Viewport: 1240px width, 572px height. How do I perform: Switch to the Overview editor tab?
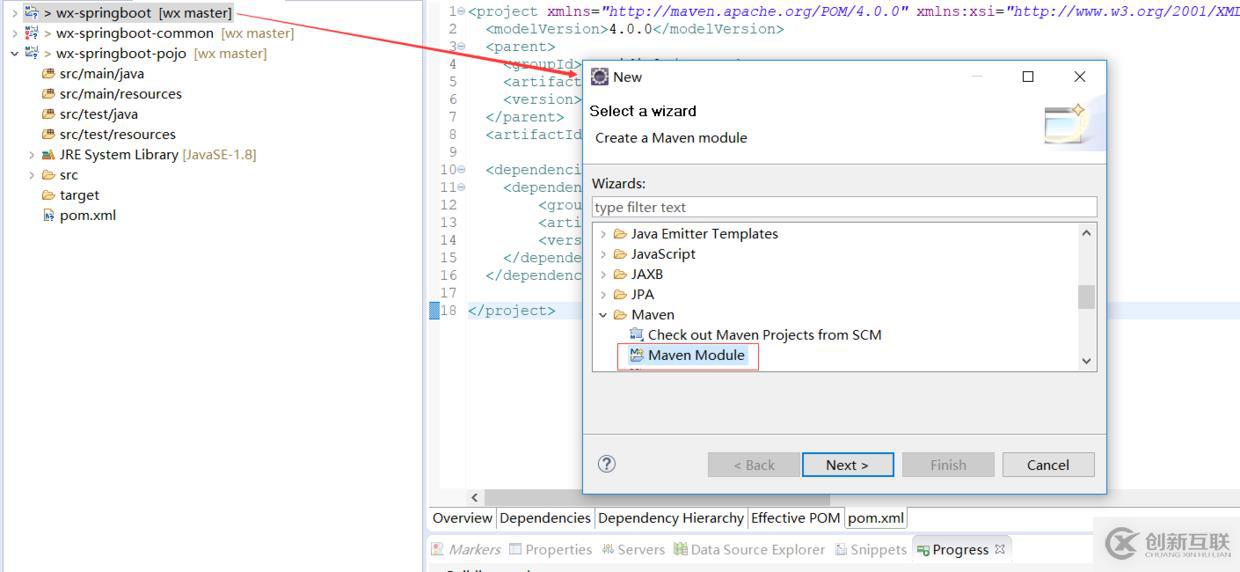click(x=462, y=518)
